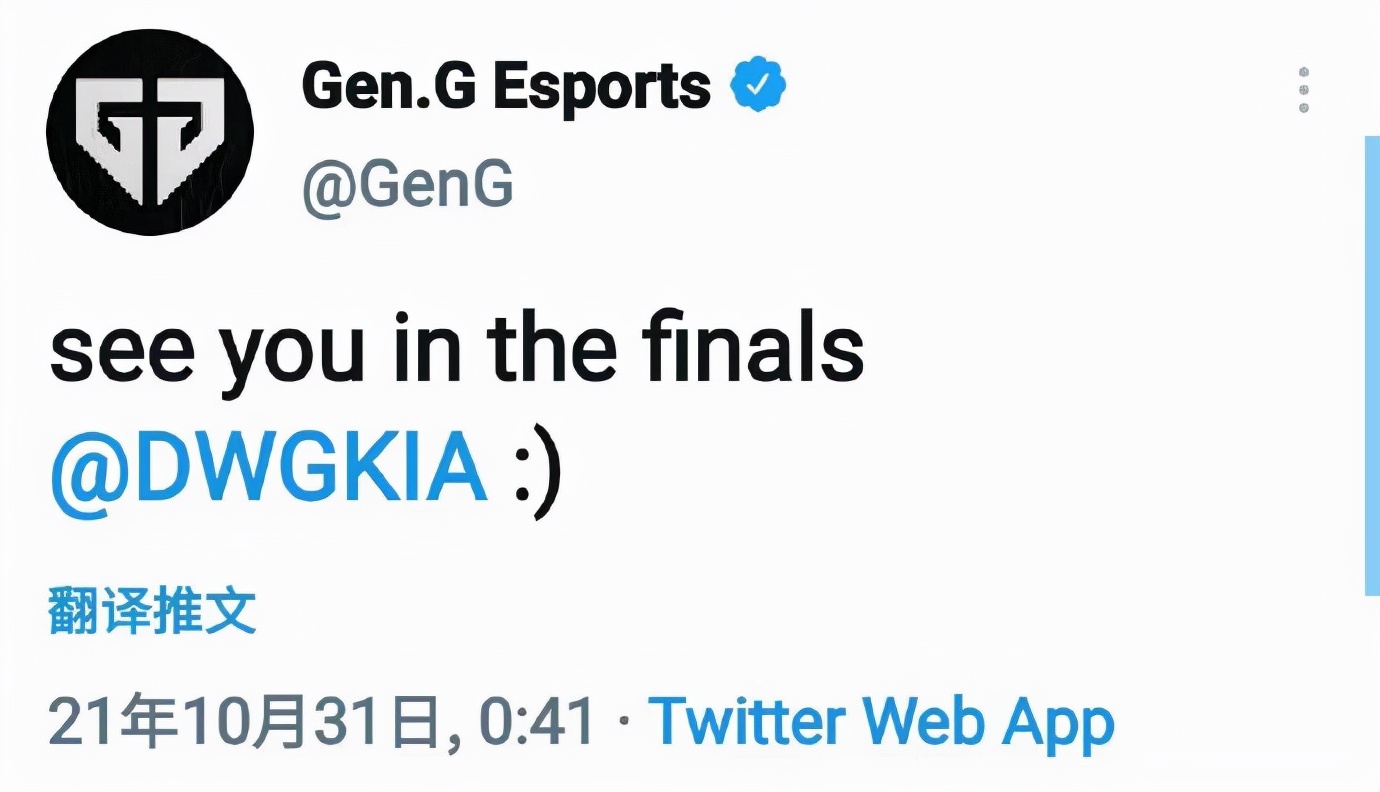1380x792 pixels.
Task: Click the verified checkmark badge next to Gen.G Esports
Action: pyautogui.click(x=759, y=84)
